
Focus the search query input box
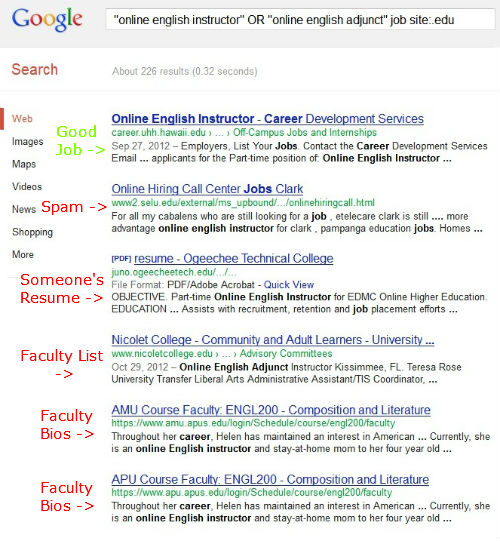pyautogui.click(x=300, y=19)
